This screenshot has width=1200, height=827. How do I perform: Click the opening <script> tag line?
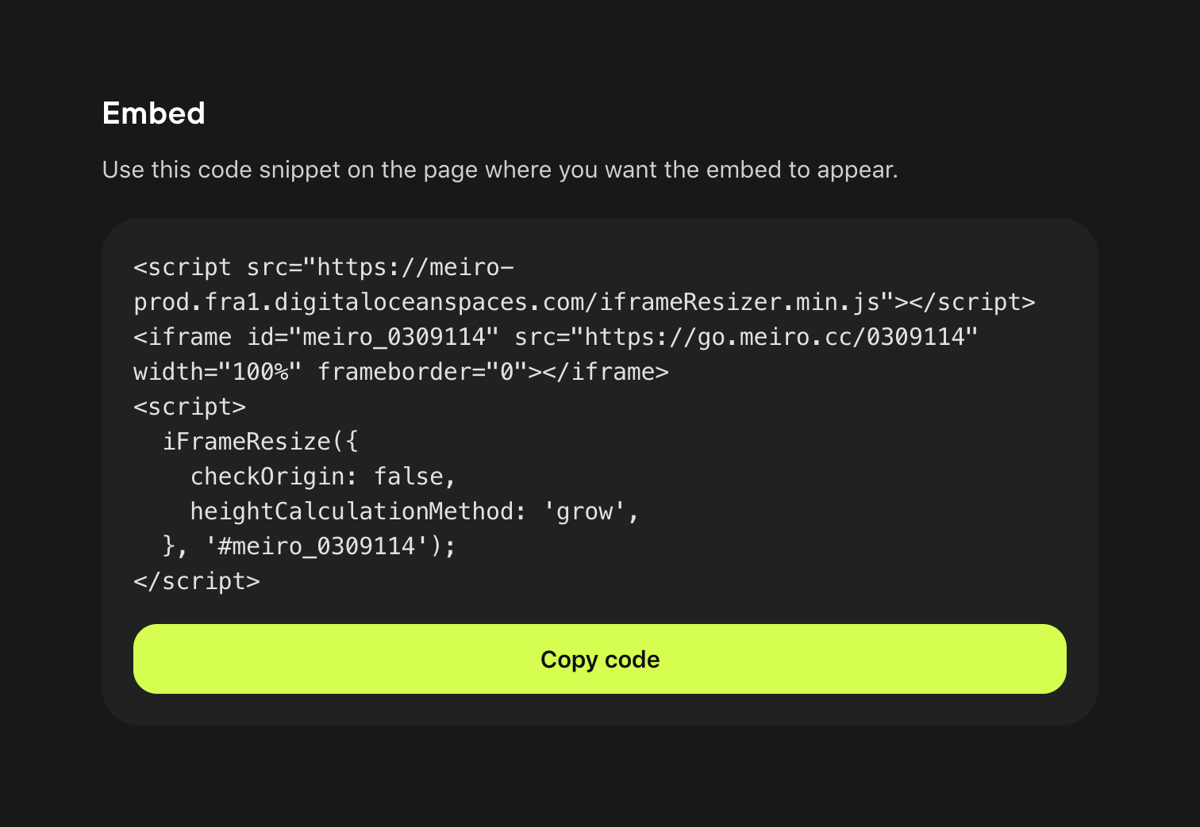[x=190, y=406]
